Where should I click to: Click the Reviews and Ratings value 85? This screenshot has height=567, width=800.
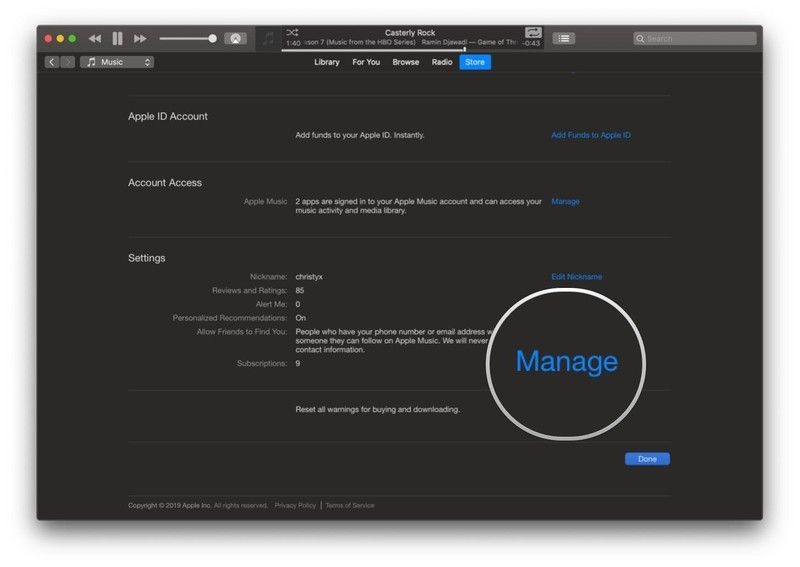point(299,290)
